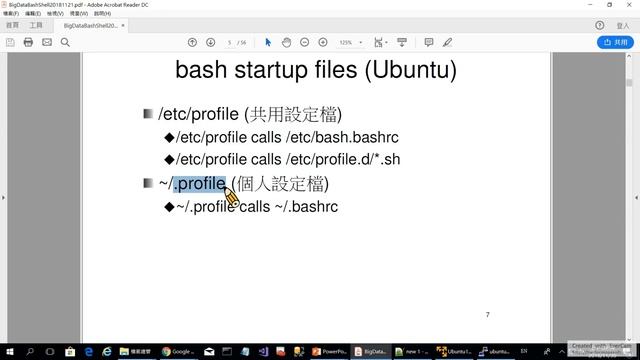
Task: Click the page number input field
Action: (x=229, y=43)
